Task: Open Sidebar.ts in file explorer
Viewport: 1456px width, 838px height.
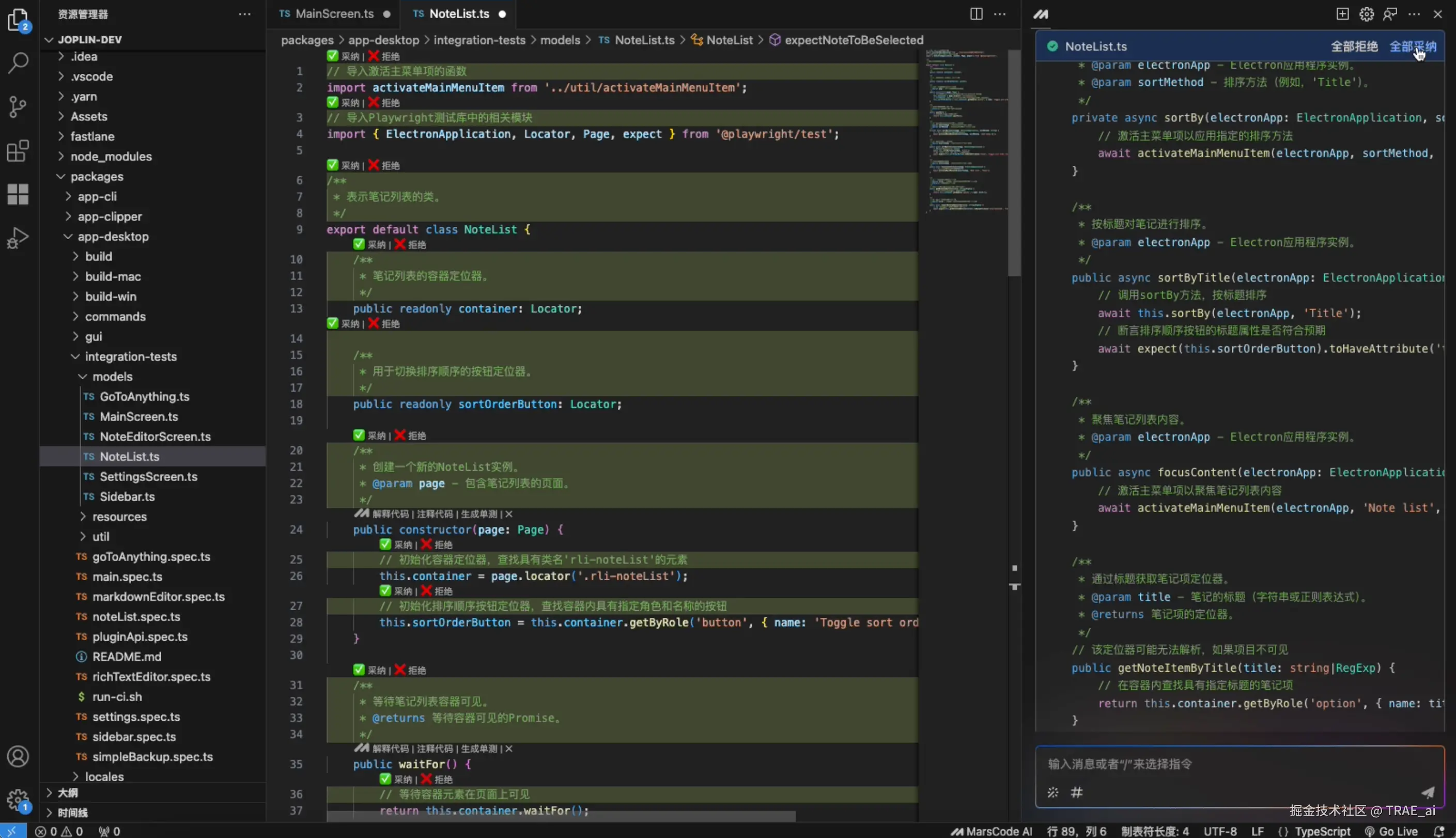Action: click(127, 496)
